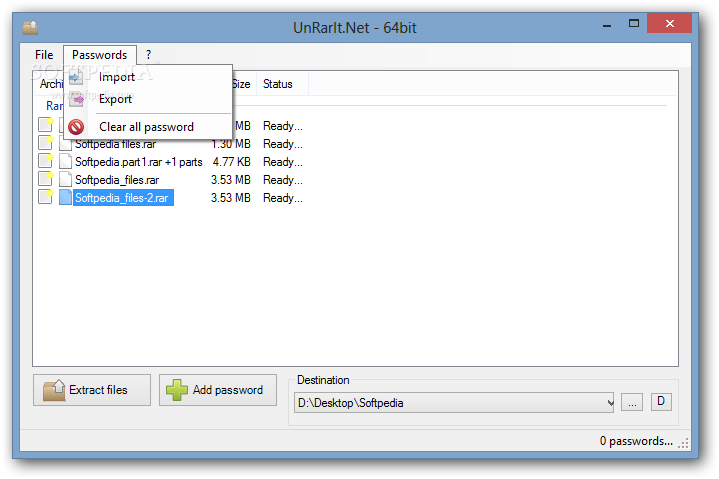Click the red Clear all password icon
Screen dimensions: 719x479
(x=76, y=127)
